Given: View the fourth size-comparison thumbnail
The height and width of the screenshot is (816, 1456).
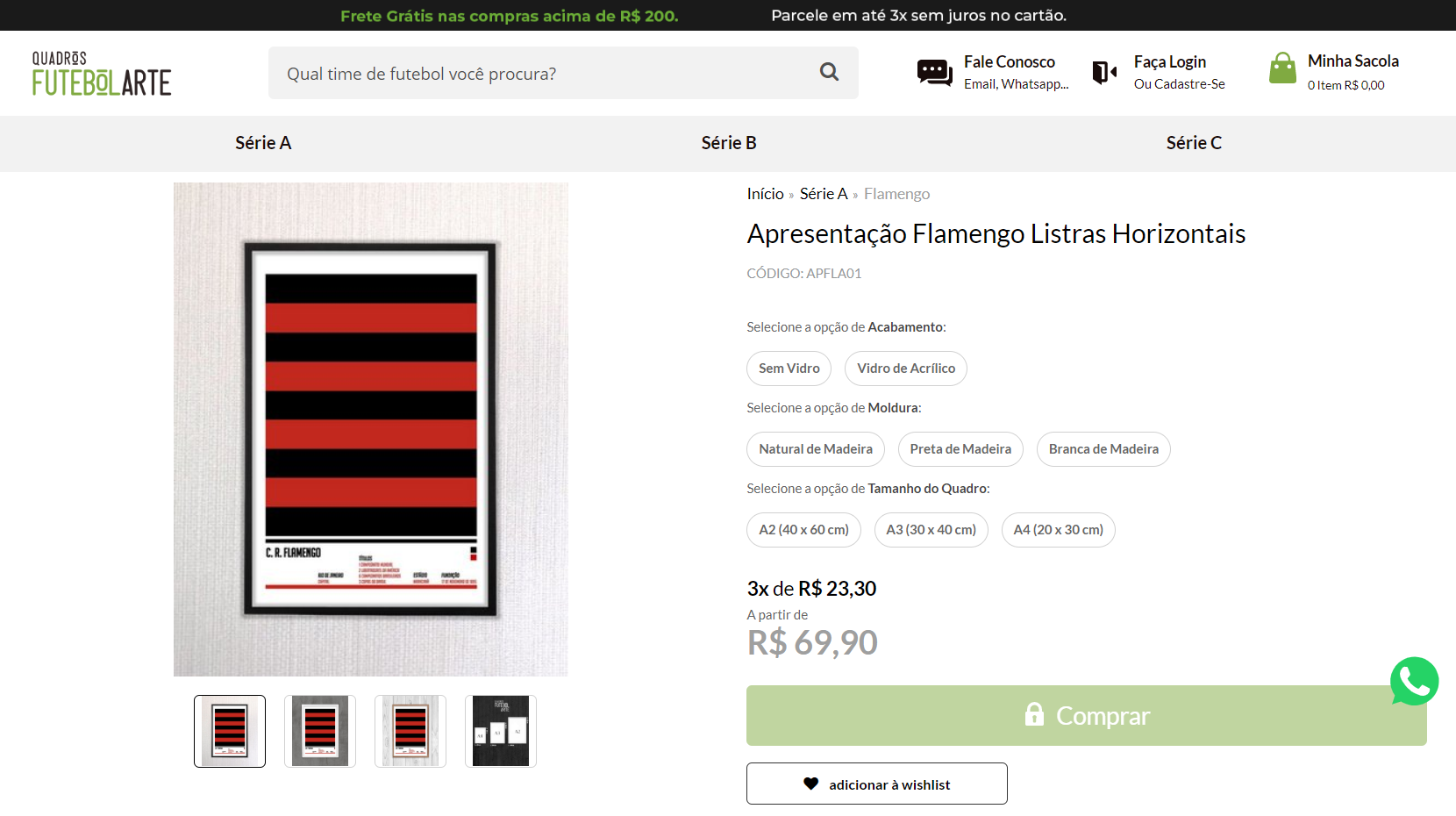Looking at the screenshot, I should [501, 731].
